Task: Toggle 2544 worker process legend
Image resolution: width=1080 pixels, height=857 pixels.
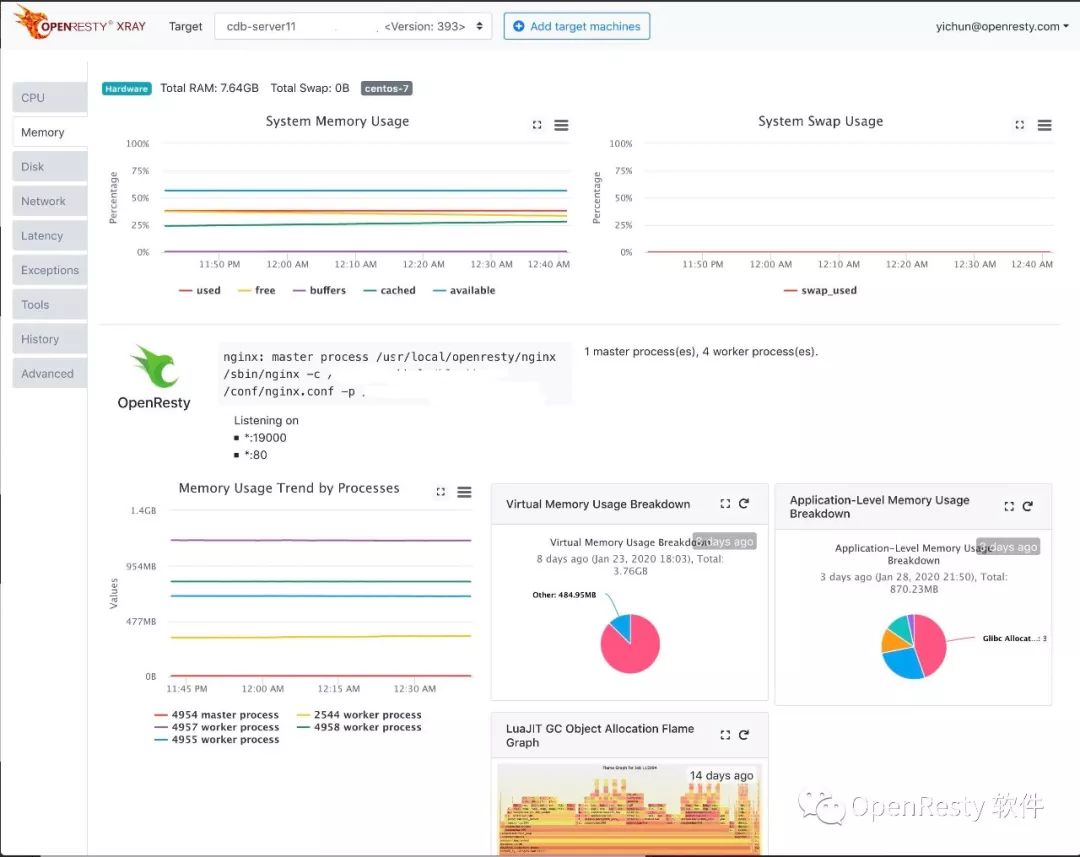Action: pos(359,714)
